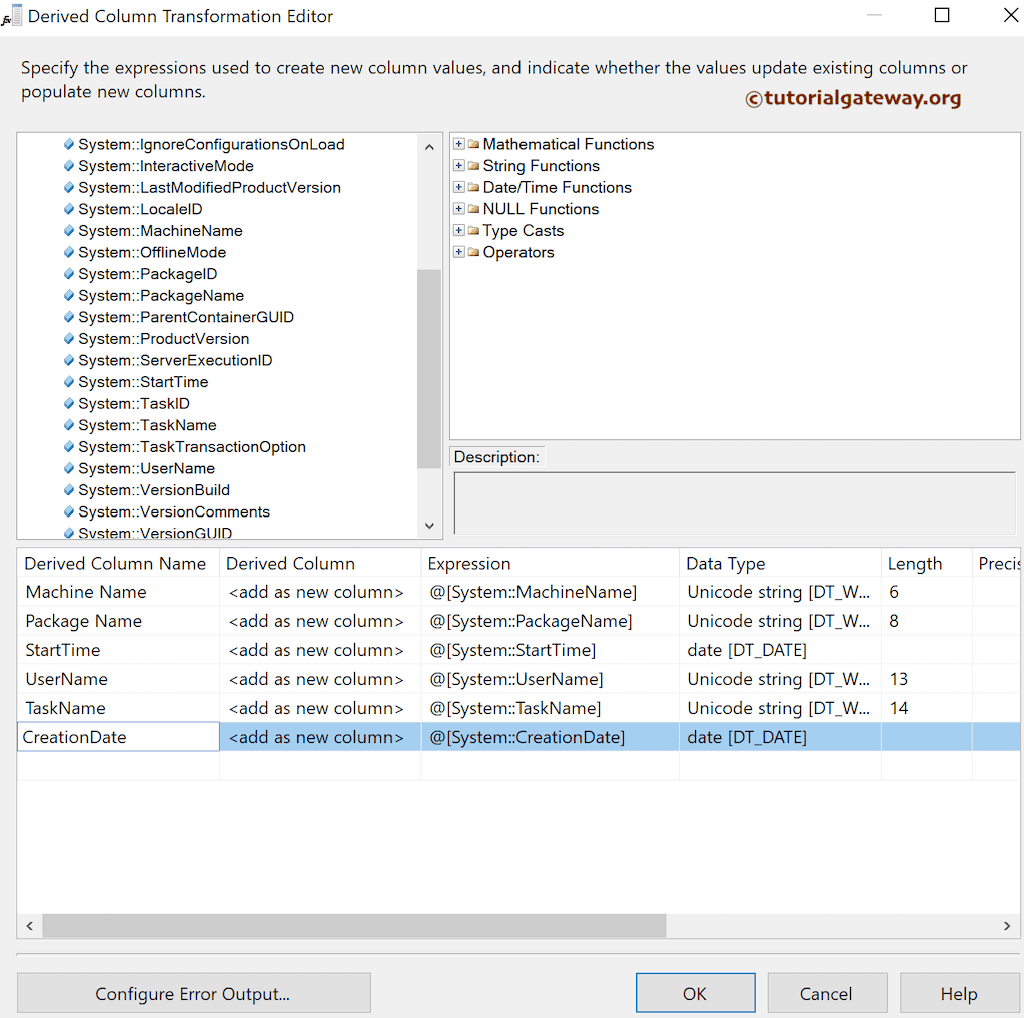Select the System::TaskName variable
1024x1018 pixels.
point(148,425)
